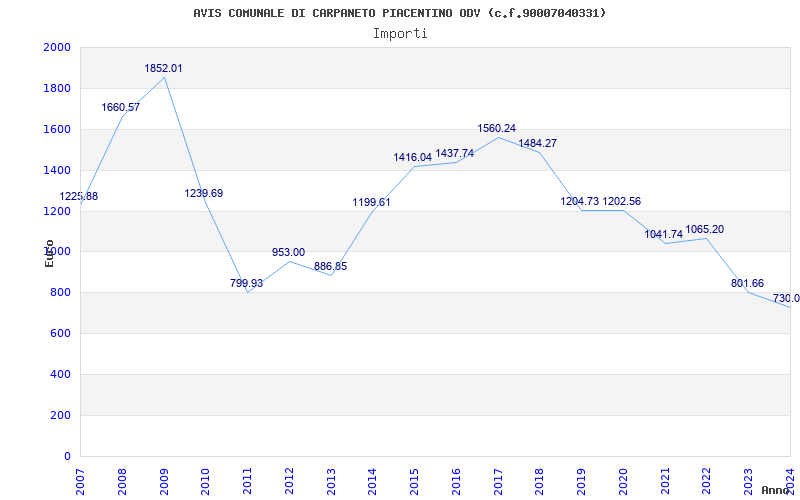Screen dimensions: 800x500
Task: Select data label 1239.69
Action: point(204,193)
